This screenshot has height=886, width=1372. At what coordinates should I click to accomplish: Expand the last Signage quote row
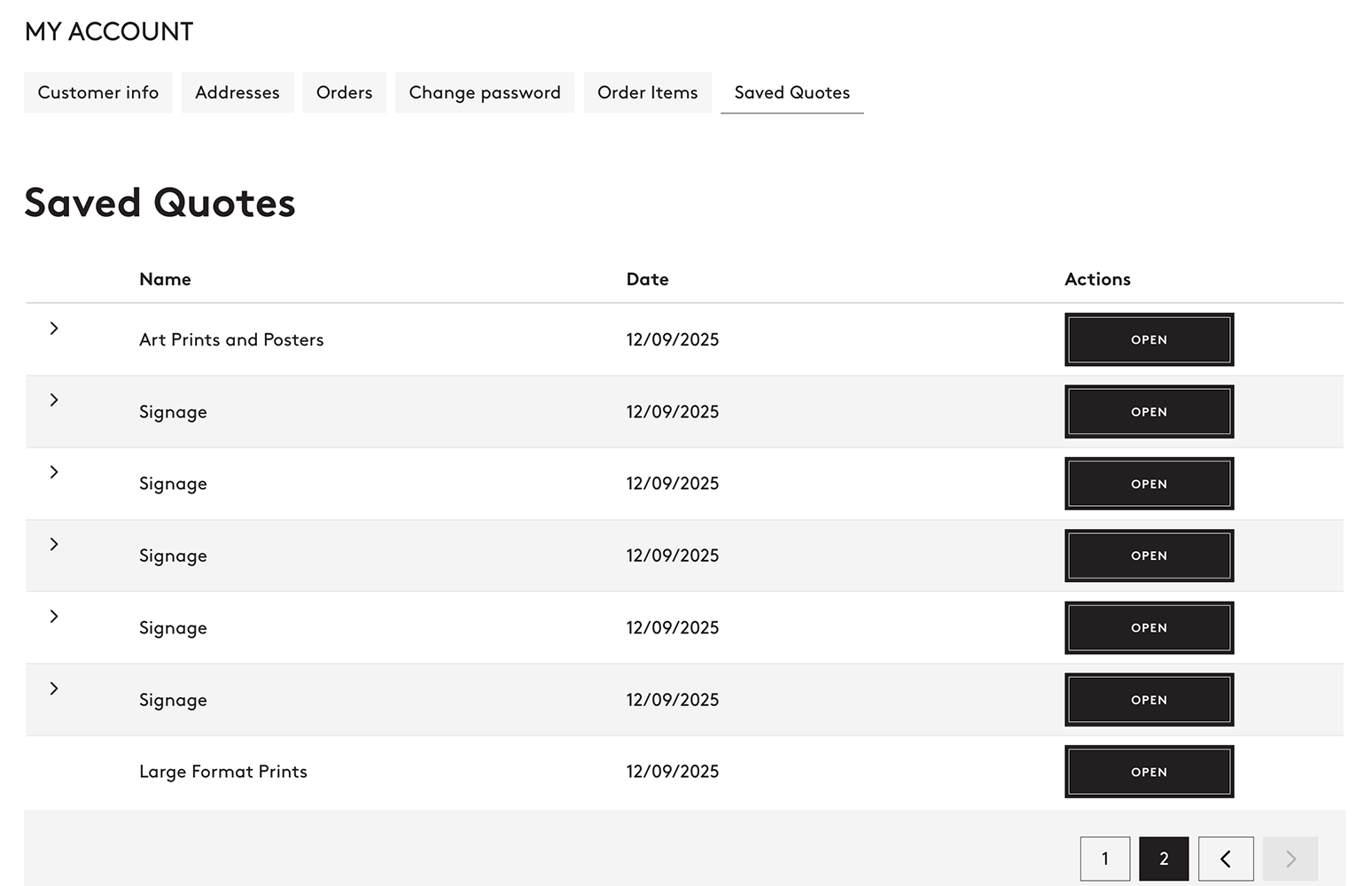[54, 688]
